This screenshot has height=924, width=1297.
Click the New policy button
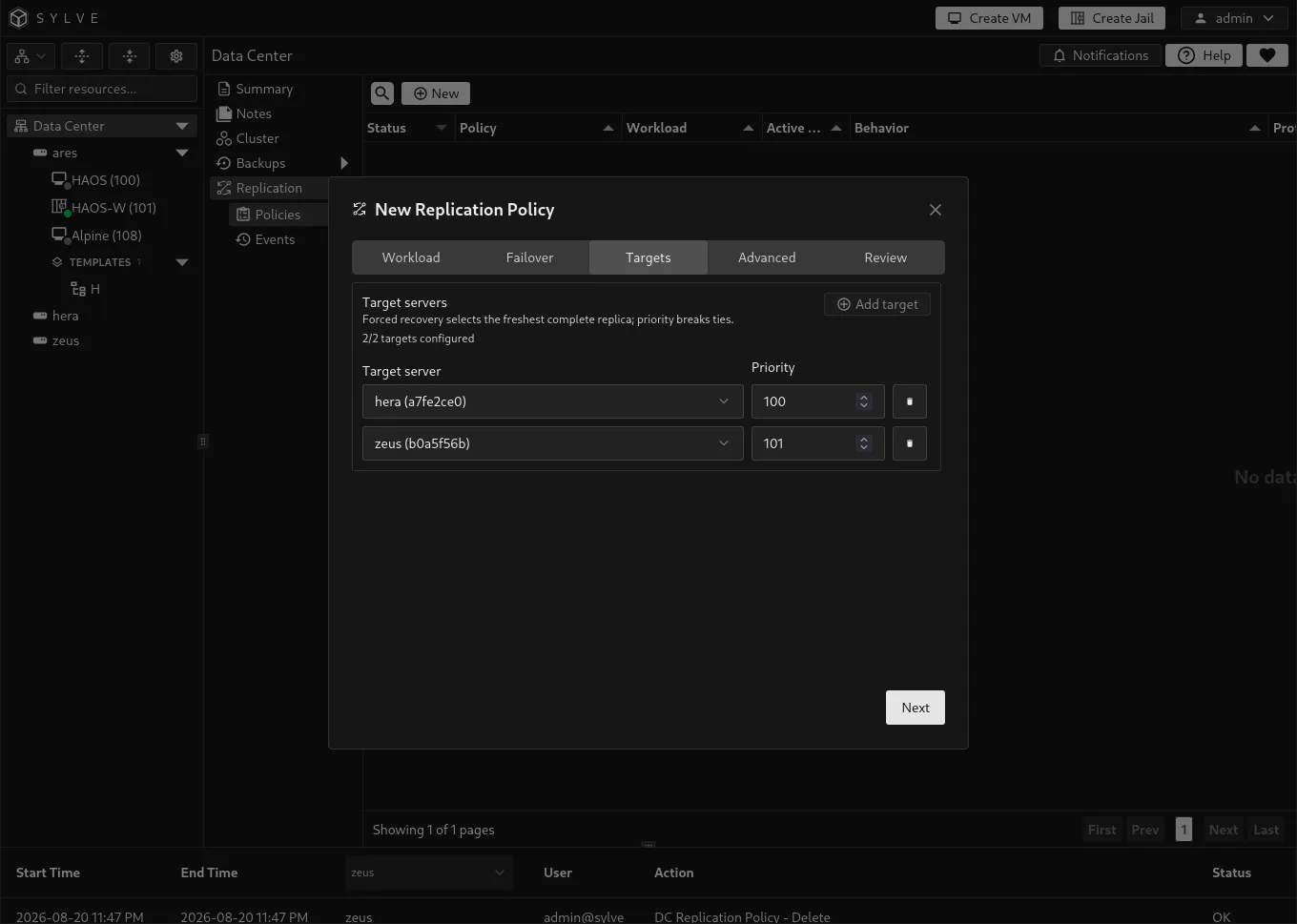[436, 93]
